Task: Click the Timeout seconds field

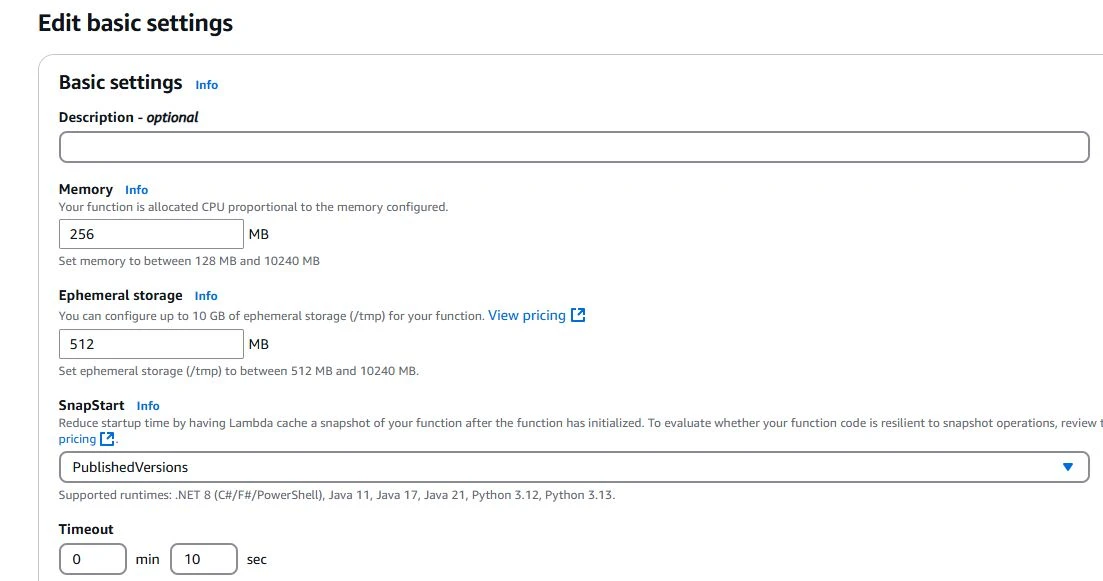Action: point(204,559)
